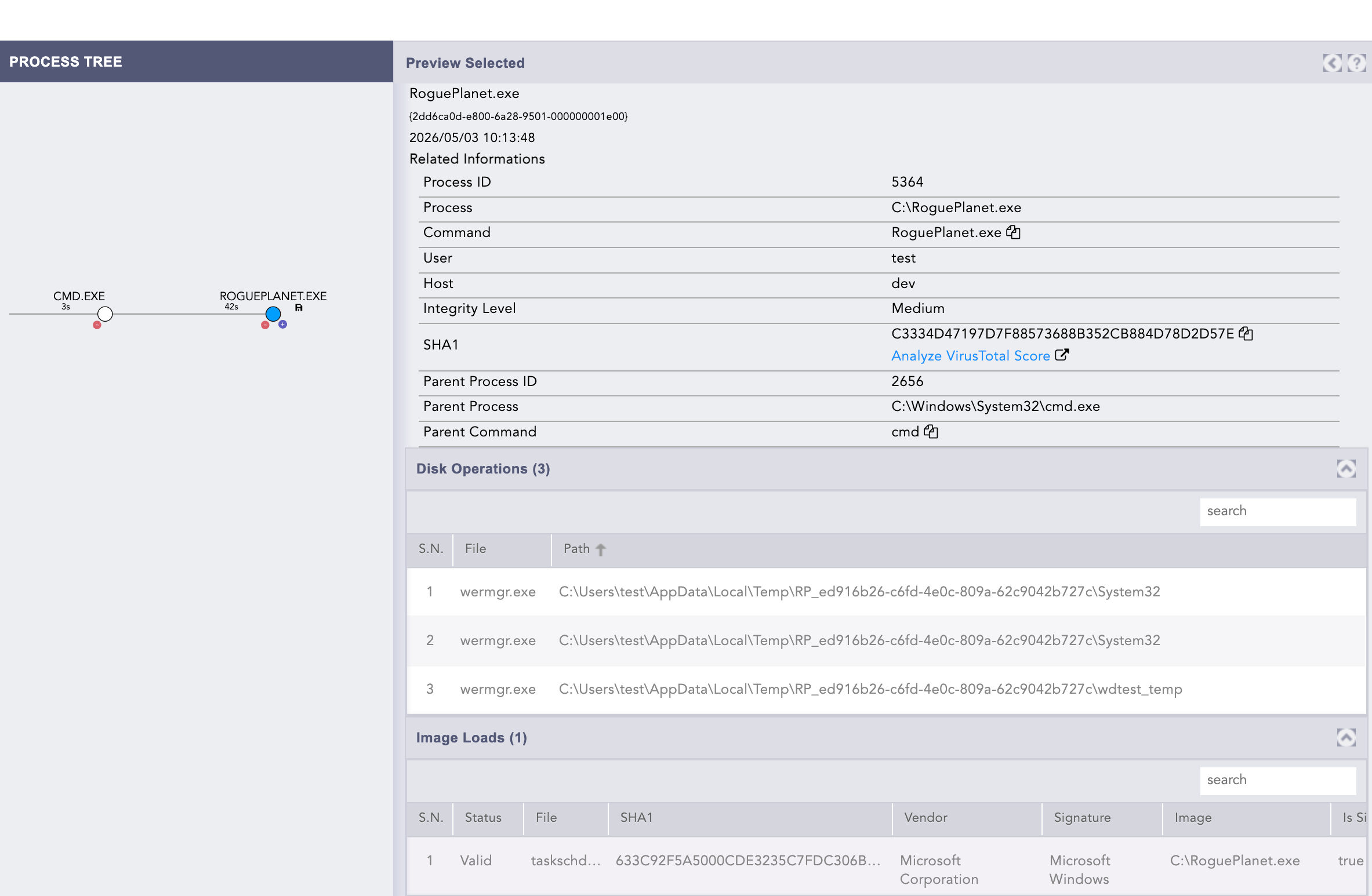The height and width of the screenshot is (896, 1372).
Task: Copy the SHA1 hash value
Action: 1246,333
